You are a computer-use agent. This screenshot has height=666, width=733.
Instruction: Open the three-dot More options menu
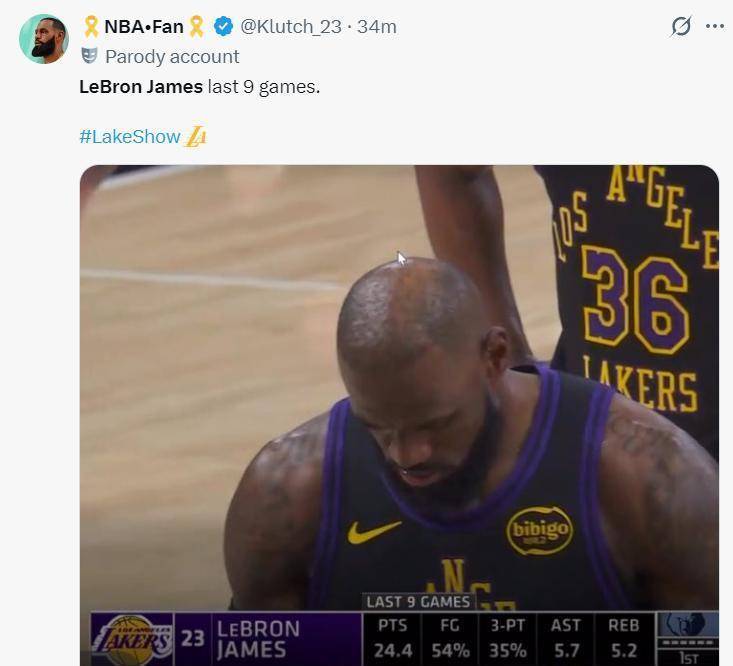pos(714,27)
